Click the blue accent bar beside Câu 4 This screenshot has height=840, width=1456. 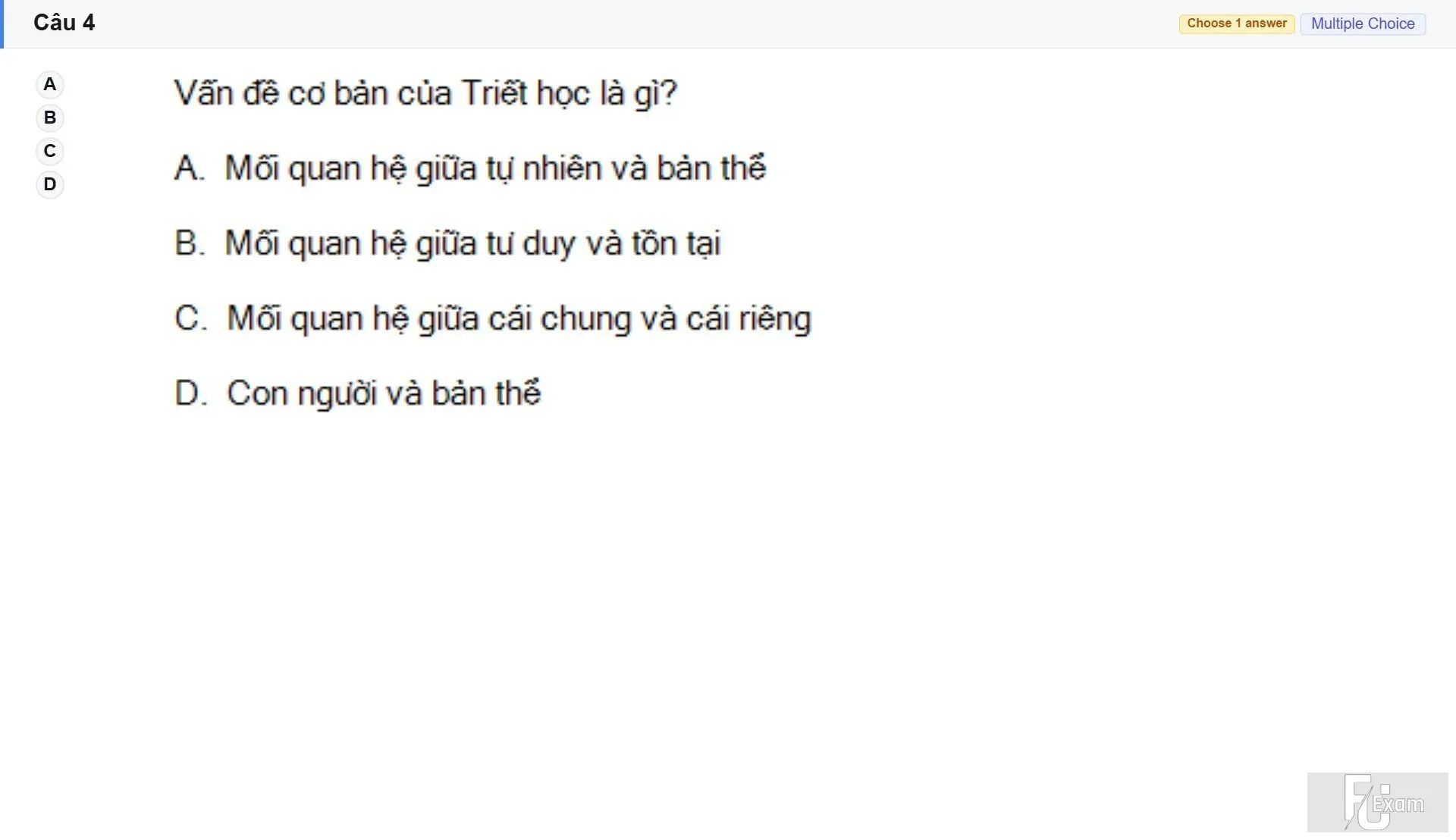point(2,24)
